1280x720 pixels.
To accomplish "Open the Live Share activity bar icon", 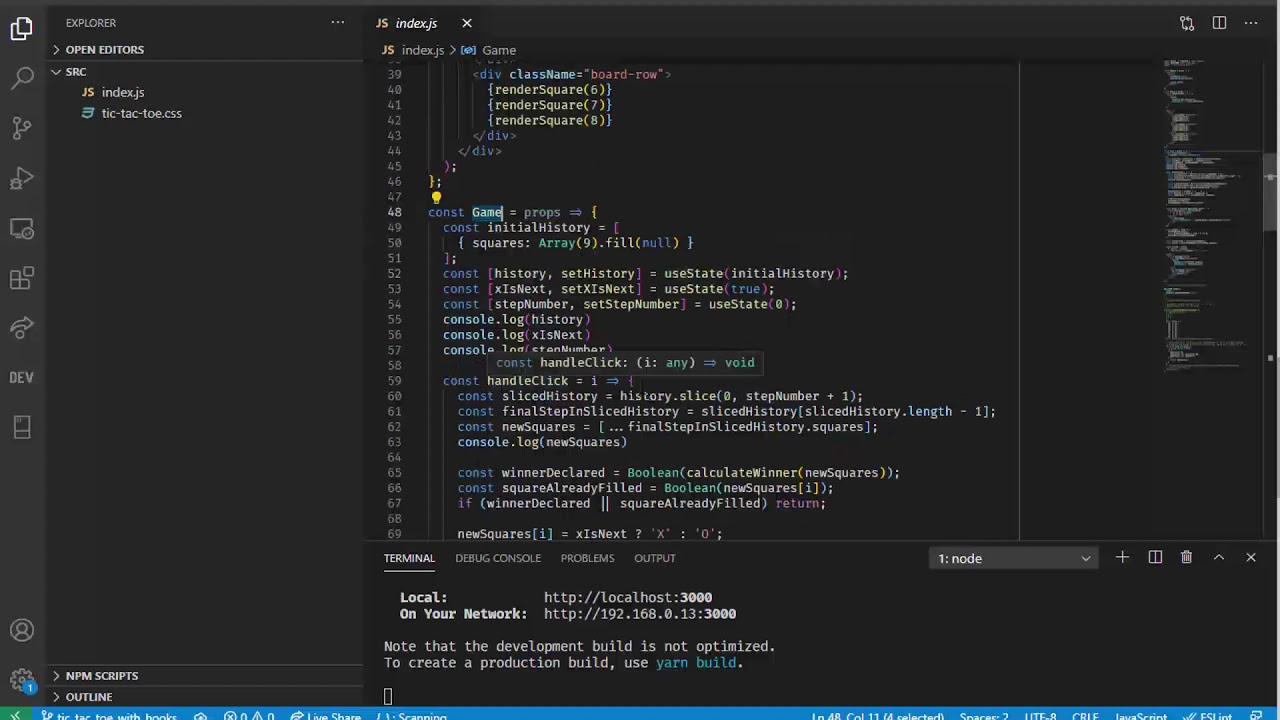I will (22, 328).
